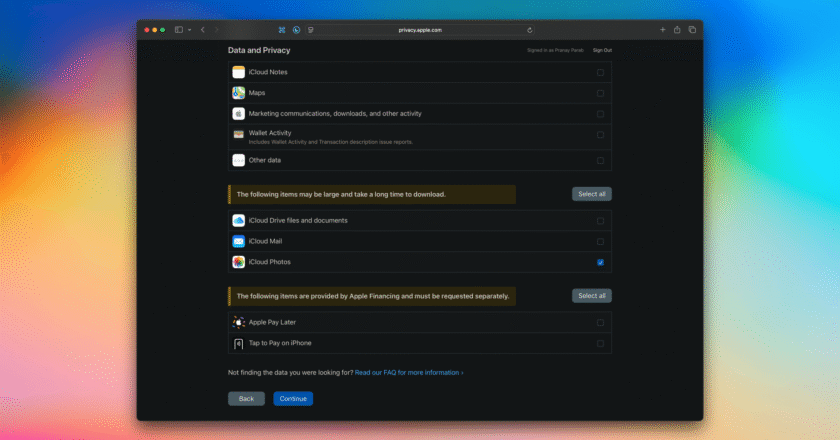
Task: Check iCloud Drive files and documents checkbox
Action: 600,221
